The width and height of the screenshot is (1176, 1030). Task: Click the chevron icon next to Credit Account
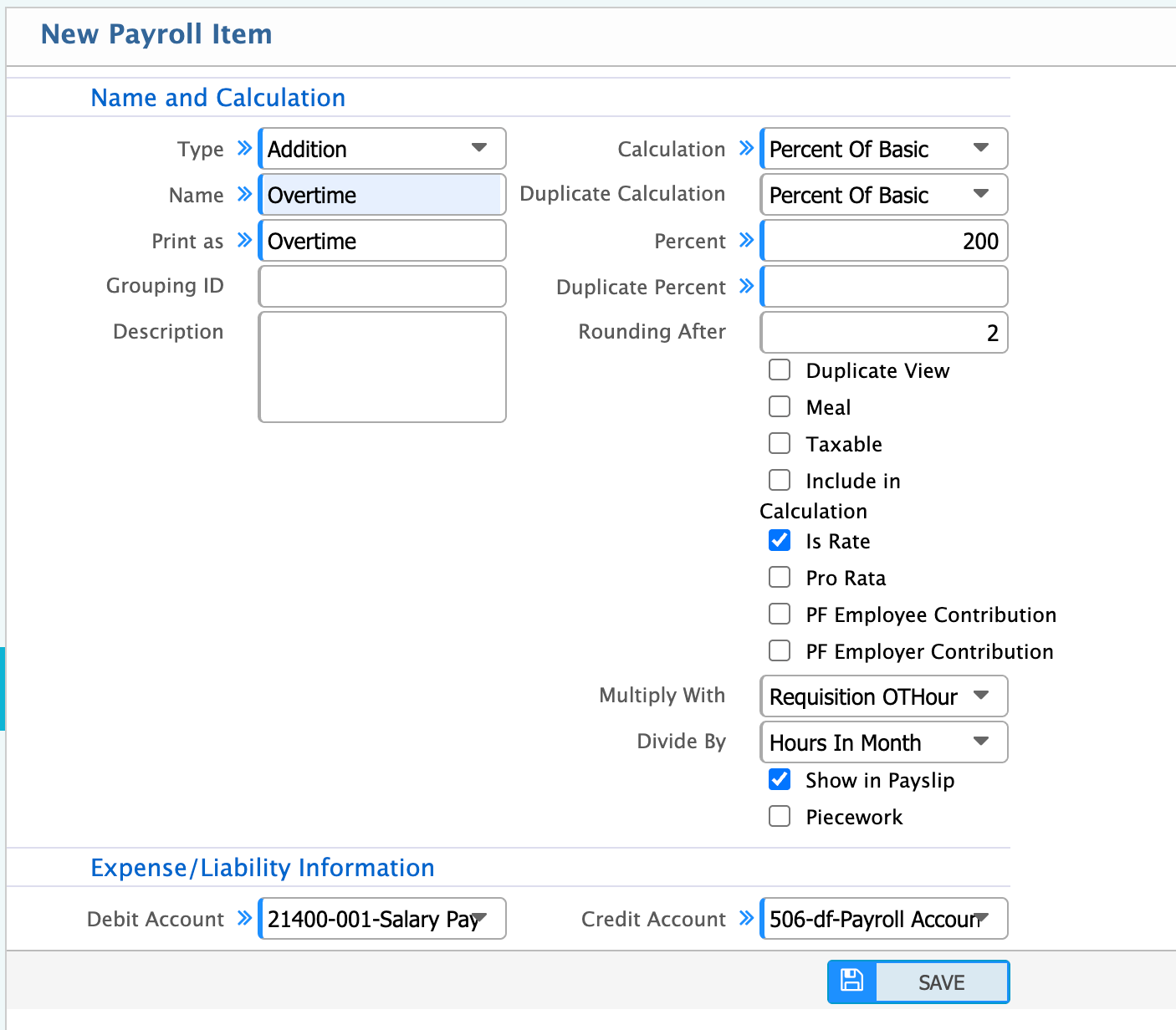click(745, 918)
